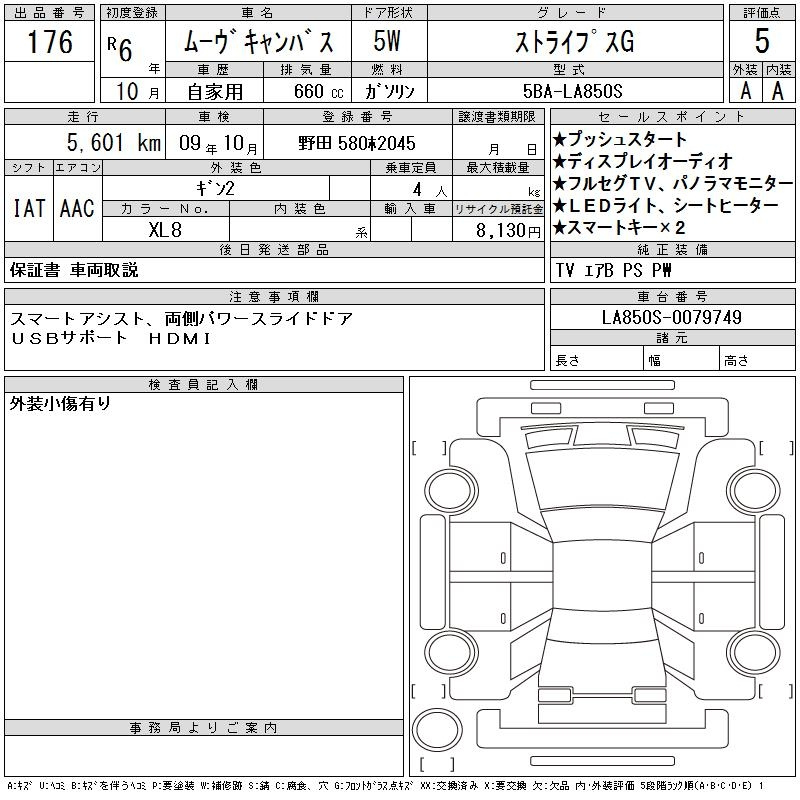800x800 pixels.
Task: Select the 後日発送部品 header
Action: pos(274,249)
